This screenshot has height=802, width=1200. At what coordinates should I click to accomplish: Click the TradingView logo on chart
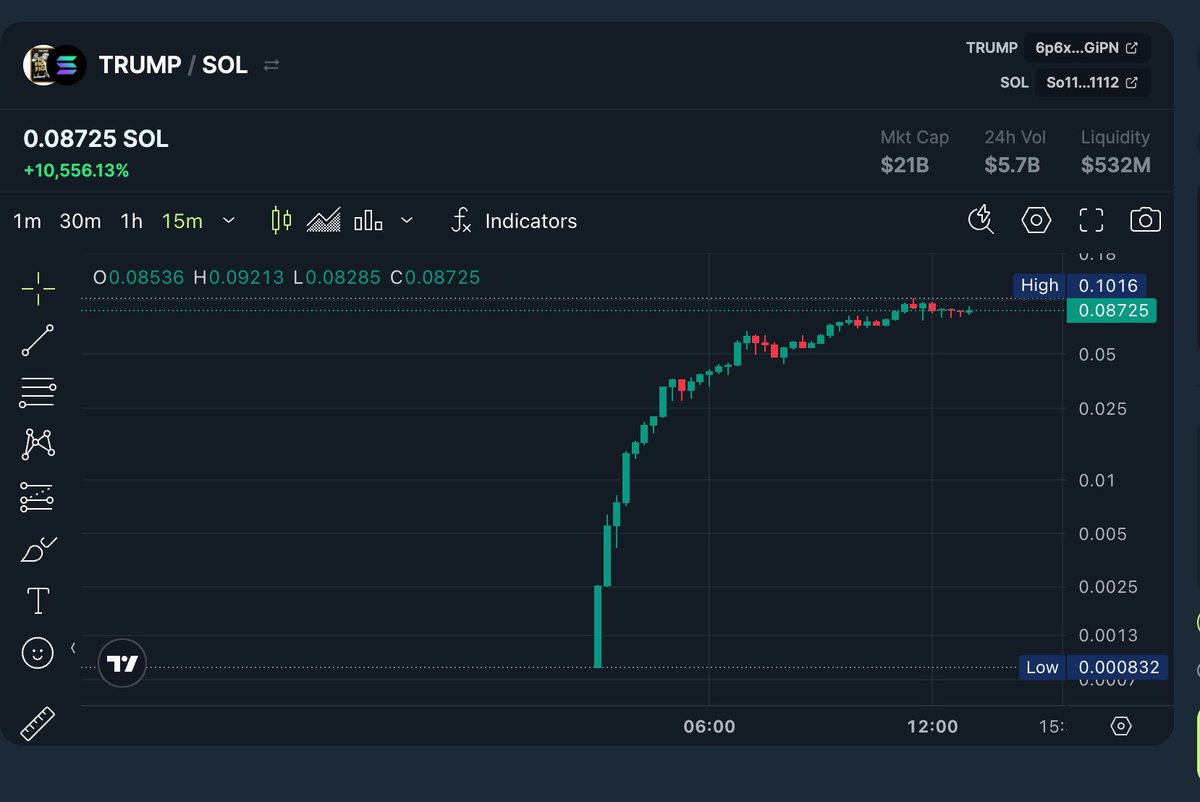123,663
